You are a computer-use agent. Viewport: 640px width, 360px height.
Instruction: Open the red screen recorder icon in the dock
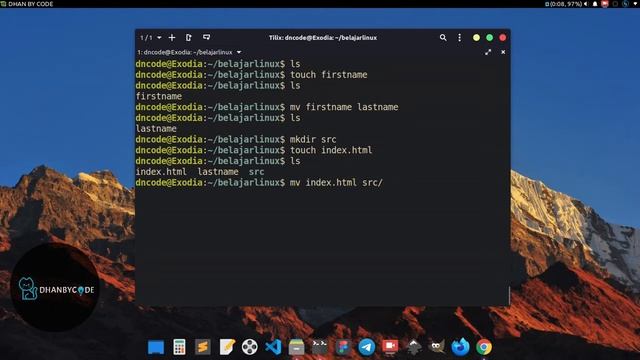(390, 347)
